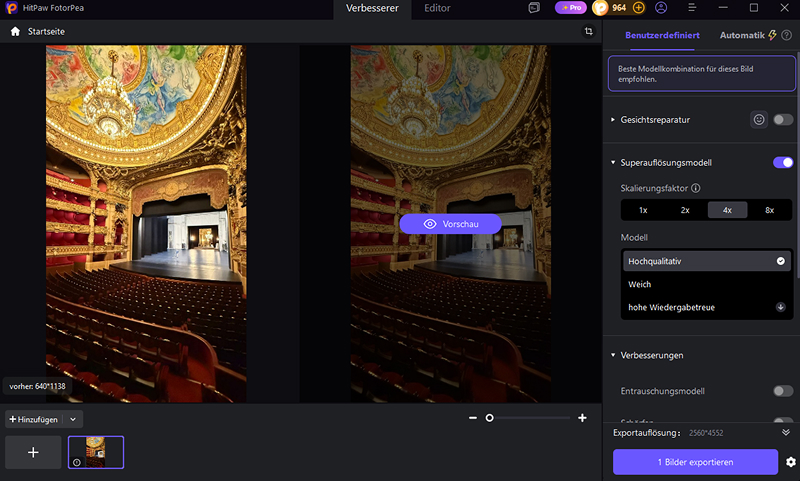The height and width of the screenshot is (481, 800).
Task: Open export settings gear icon
Action: click(x=790, y=462)
